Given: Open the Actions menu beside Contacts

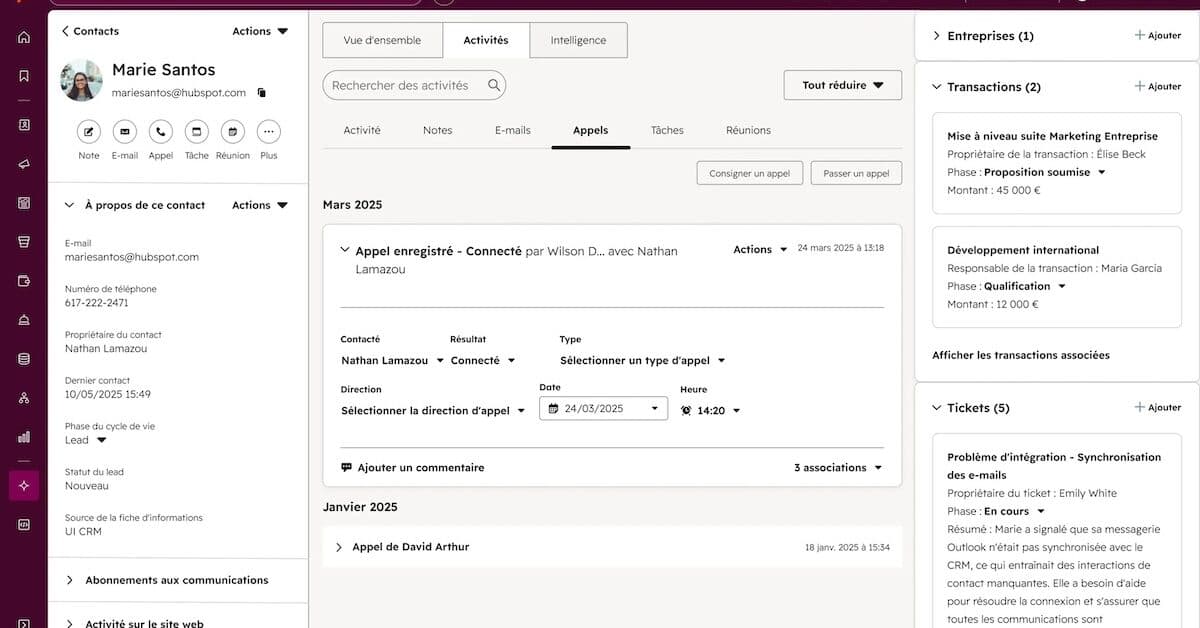Looking at the screenshot, I should [260, 31].
